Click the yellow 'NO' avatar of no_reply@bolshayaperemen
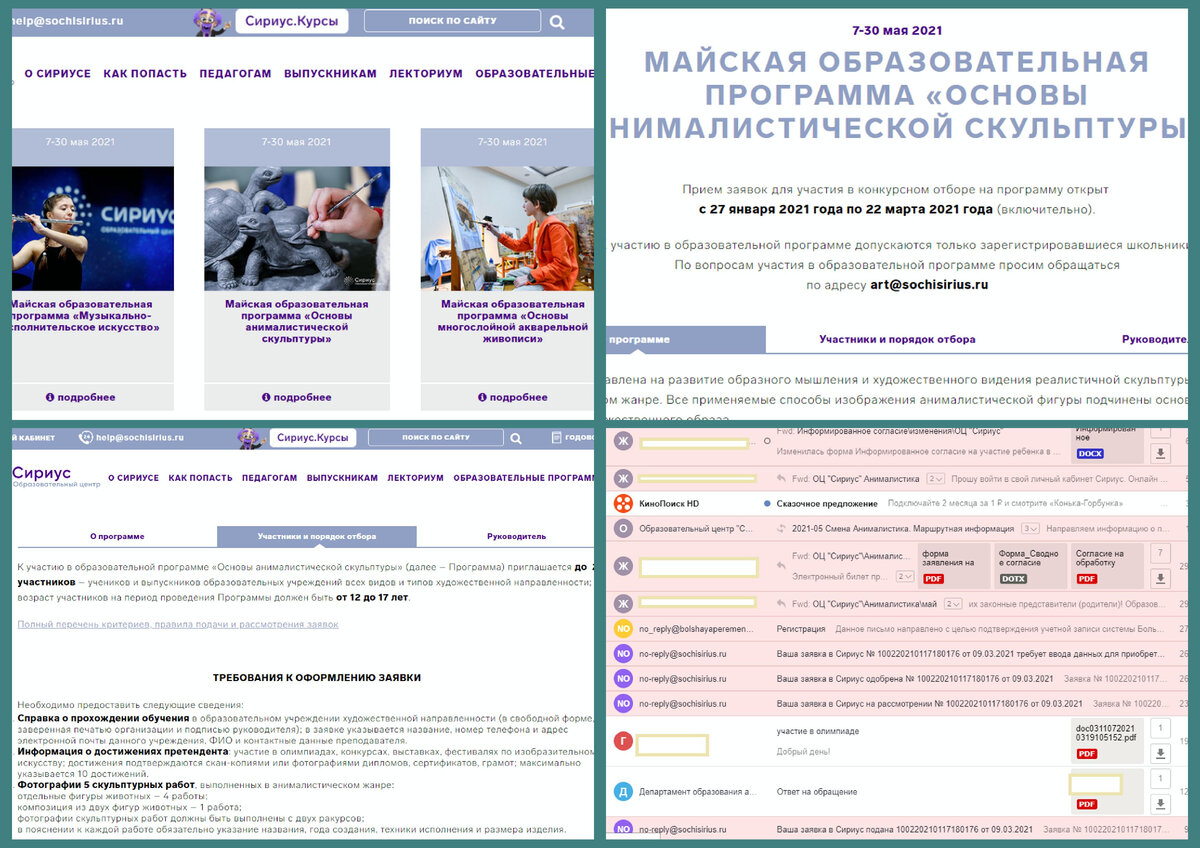The width and height of the screenshot is (1200, 848). [x=623, y=629]
